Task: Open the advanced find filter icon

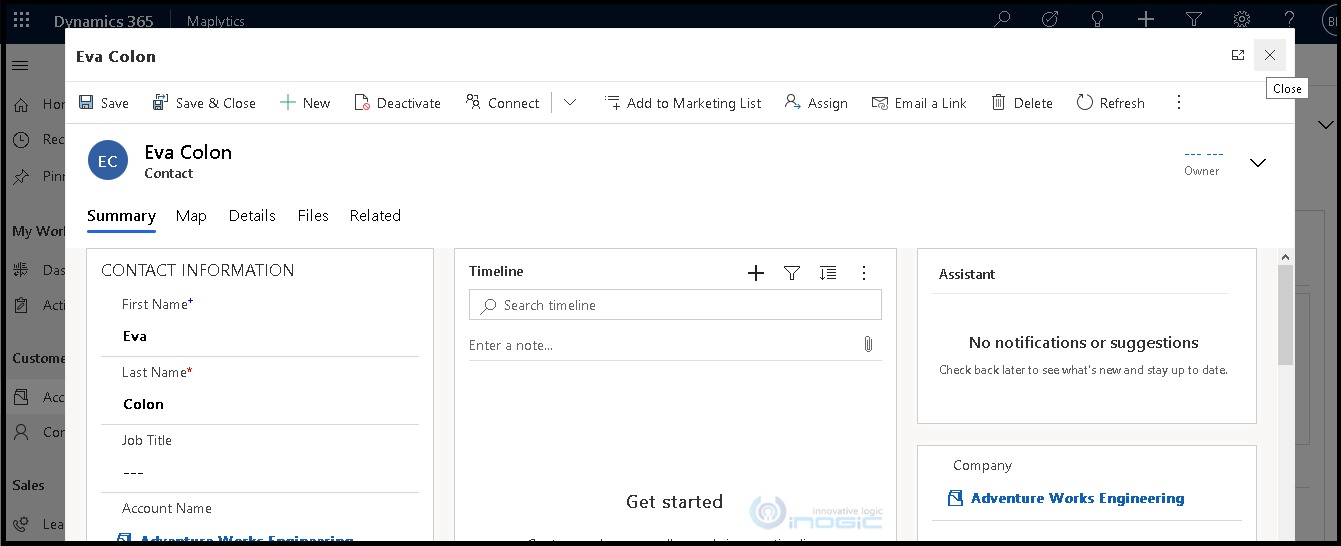Action: [x=1194, y=20]
